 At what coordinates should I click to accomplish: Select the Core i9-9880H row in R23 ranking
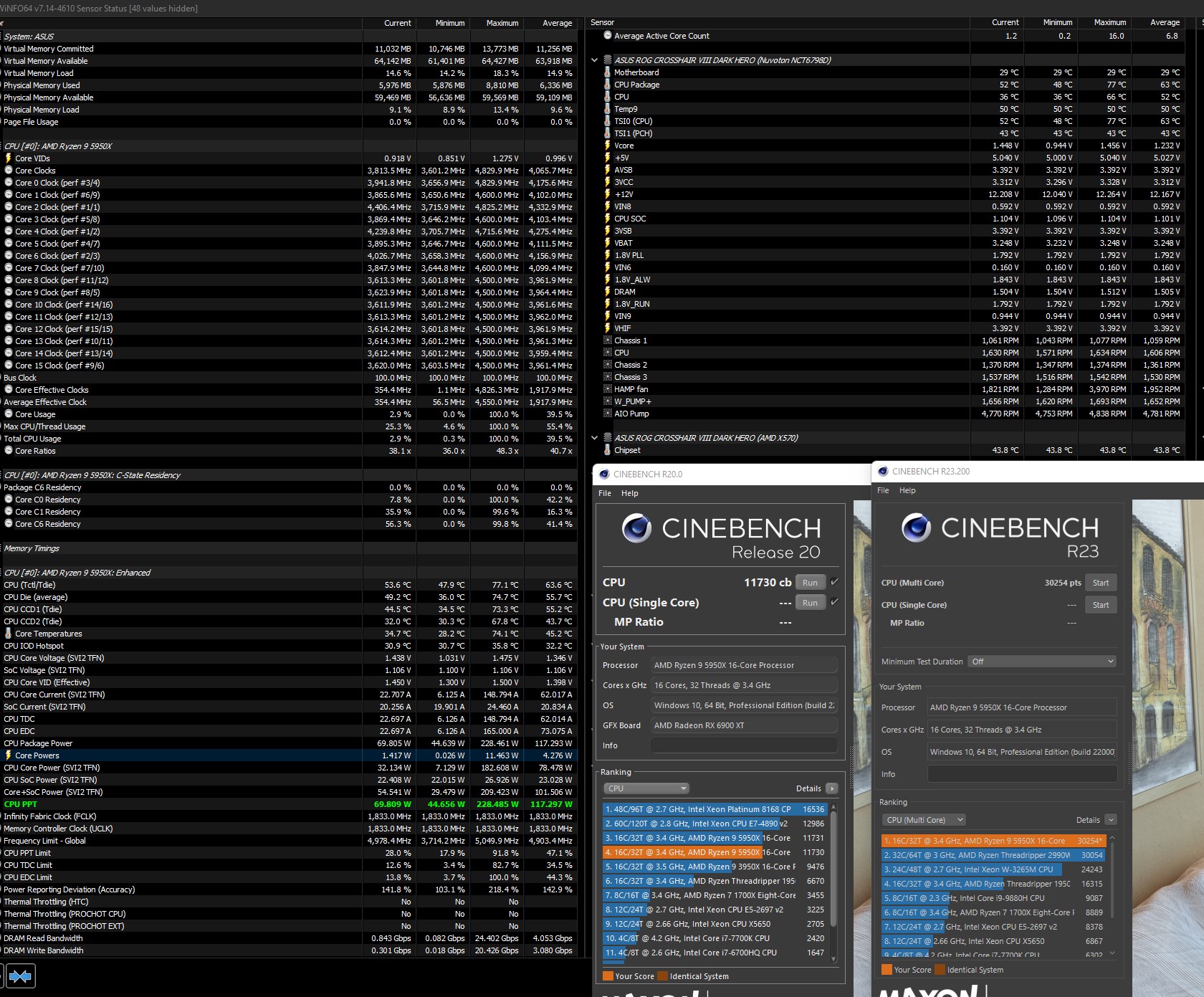pyautogui.click(x=993, y=898)
